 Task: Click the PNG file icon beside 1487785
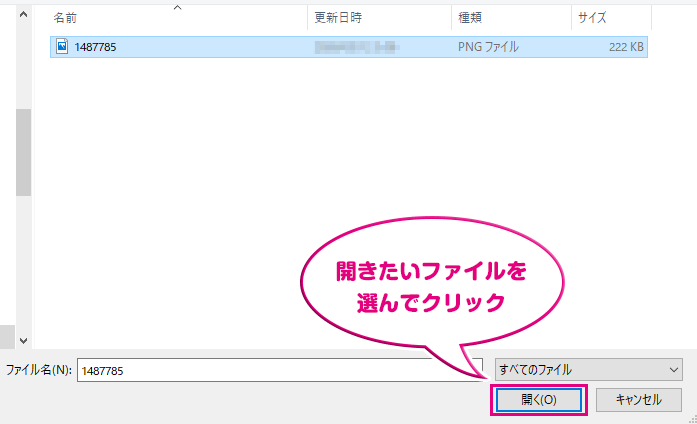62,46
